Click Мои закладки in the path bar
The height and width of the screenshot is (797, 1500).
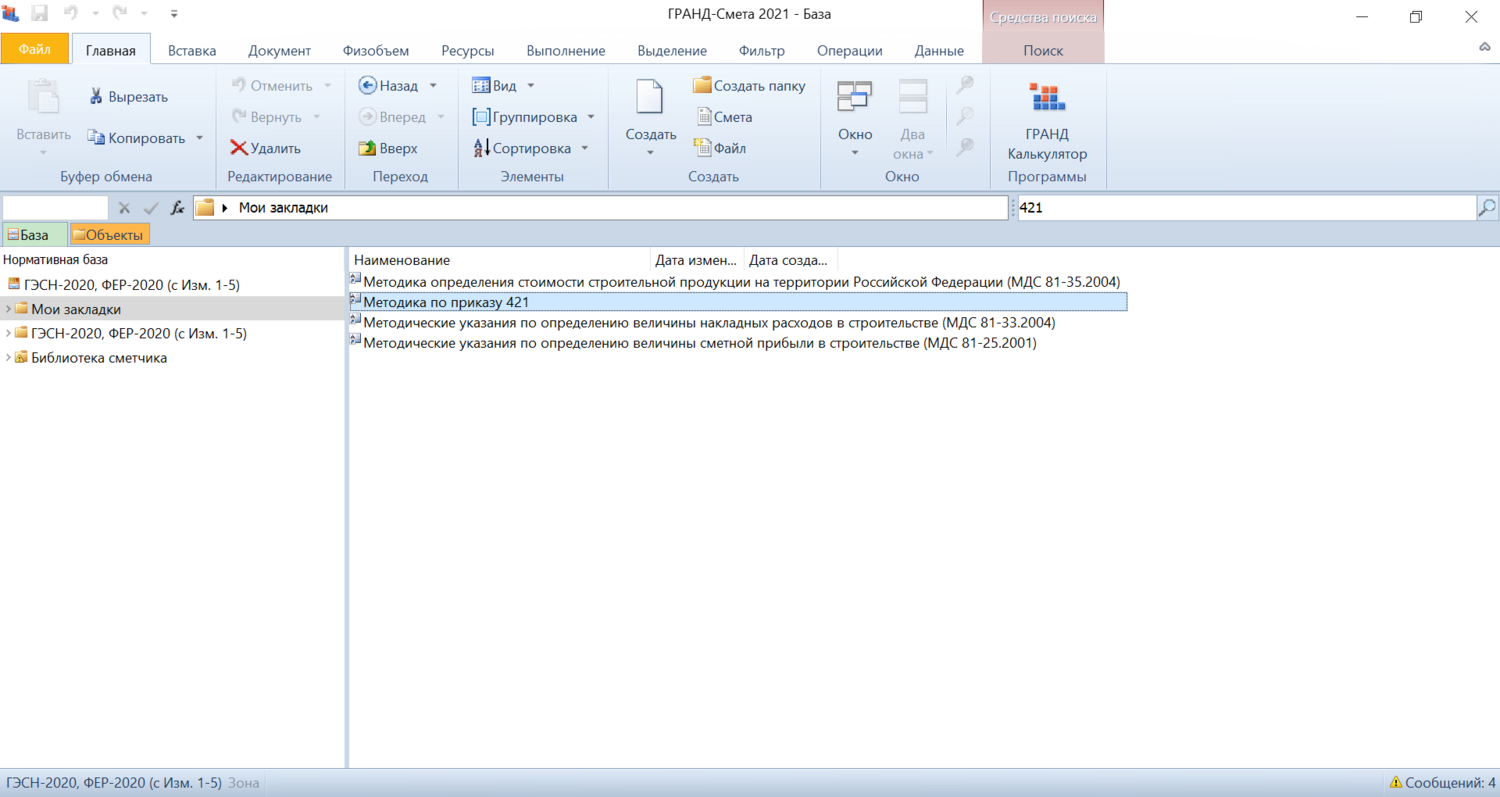[283, 208]
